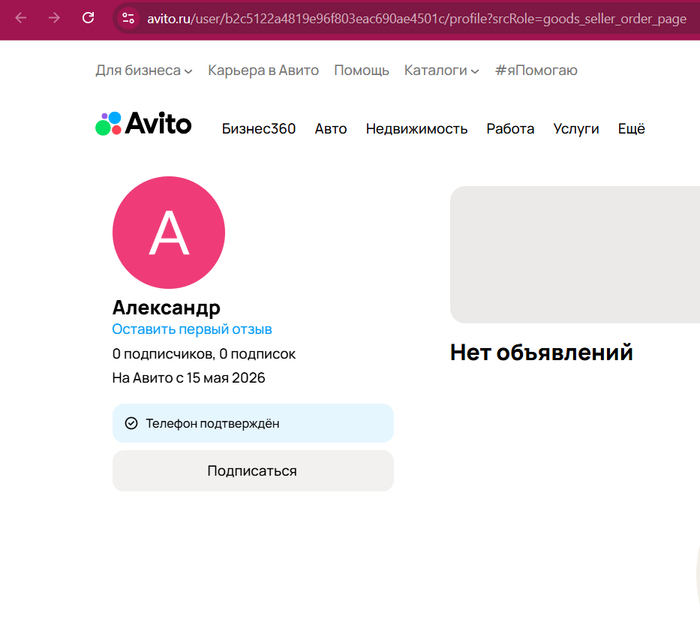Click the Телефон подтверждён badge
This screenshot has width=700, height=640.
click(x=253, y=423)
